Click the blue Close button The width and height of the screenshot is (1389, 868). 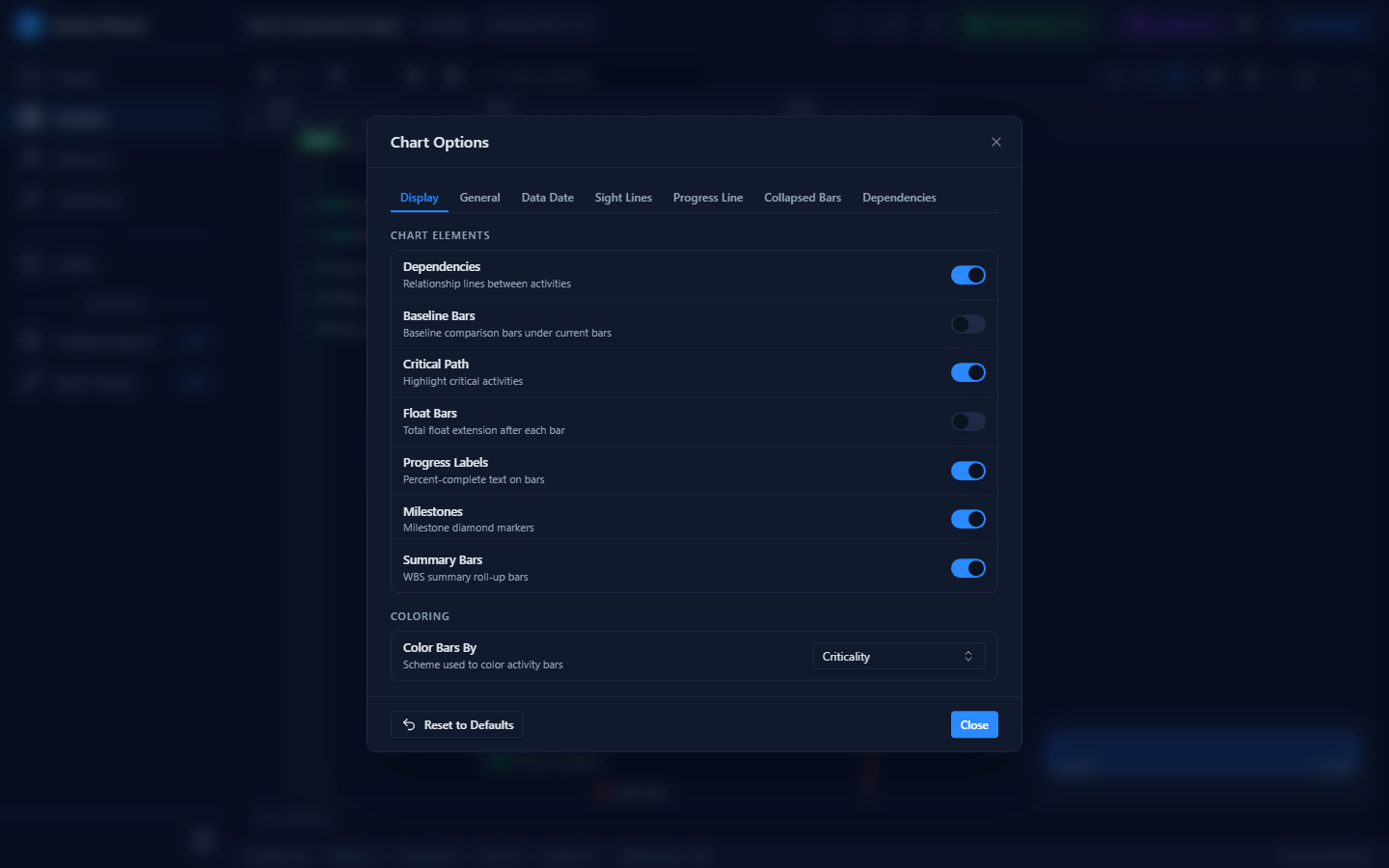[x=974, y=724]
